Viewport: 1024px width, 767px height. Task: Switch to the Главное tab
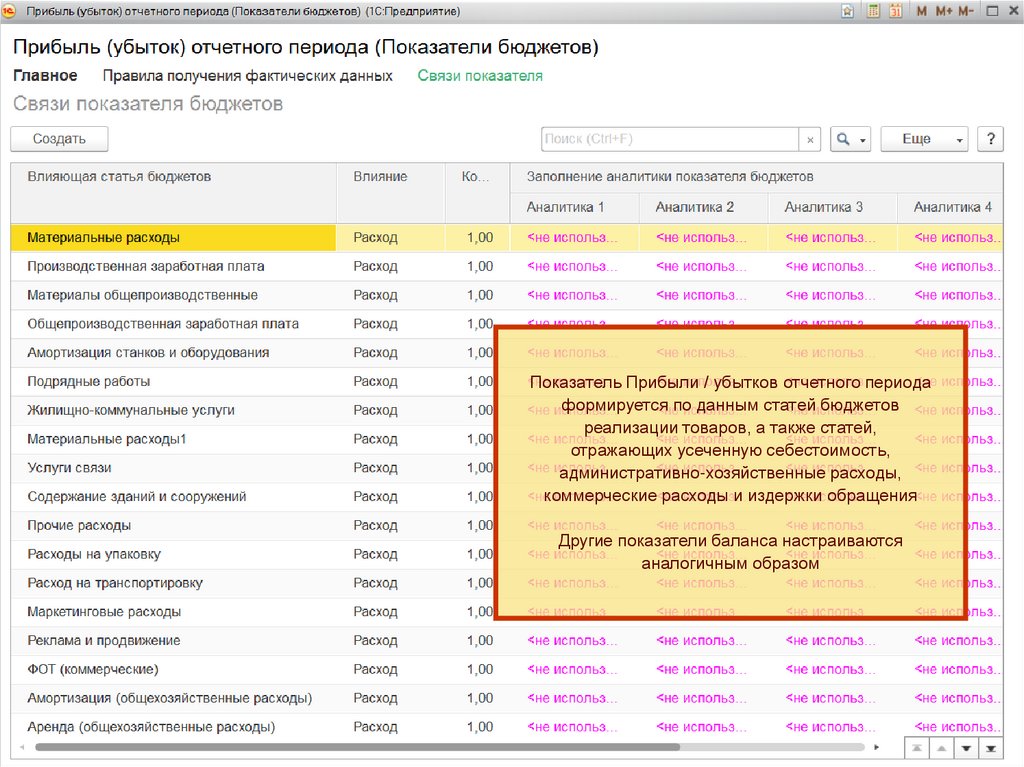(x=45, y=76)
